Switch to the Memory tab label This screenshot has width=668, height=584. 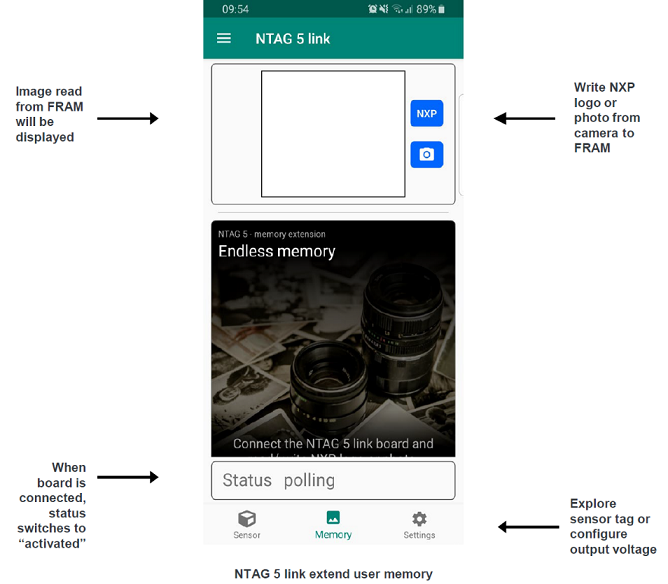333,535
